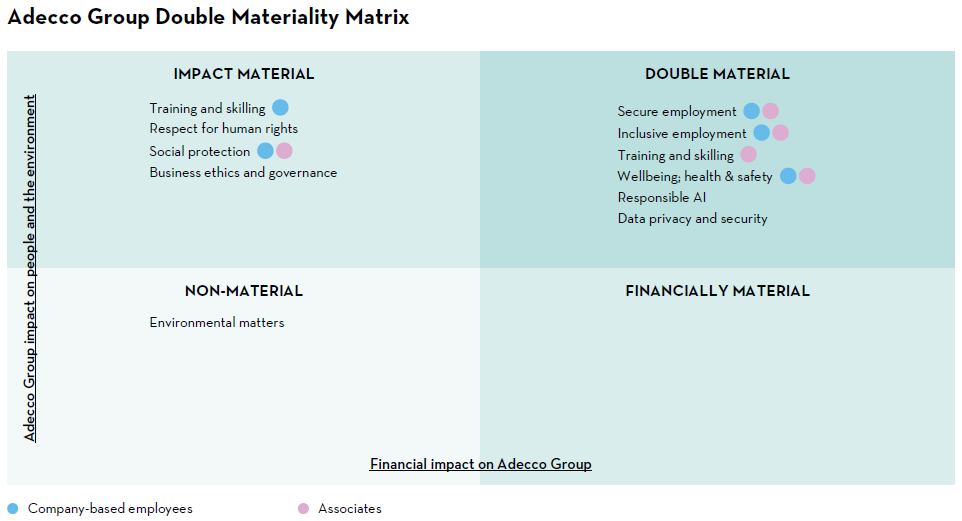Click the Adecco Group Double Materiality Matrix title

click(x=209, y=18)
